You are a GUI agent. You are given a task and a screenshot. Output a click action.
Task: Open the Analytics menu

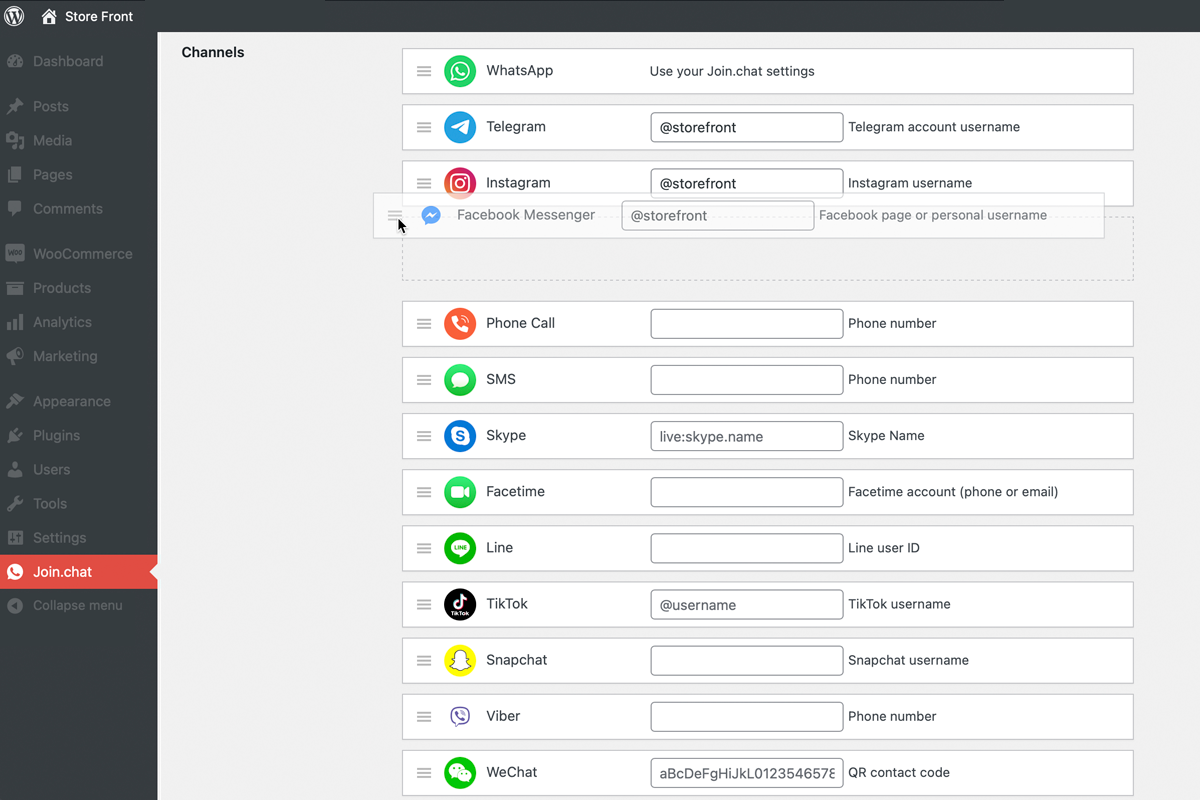(78, 321)
